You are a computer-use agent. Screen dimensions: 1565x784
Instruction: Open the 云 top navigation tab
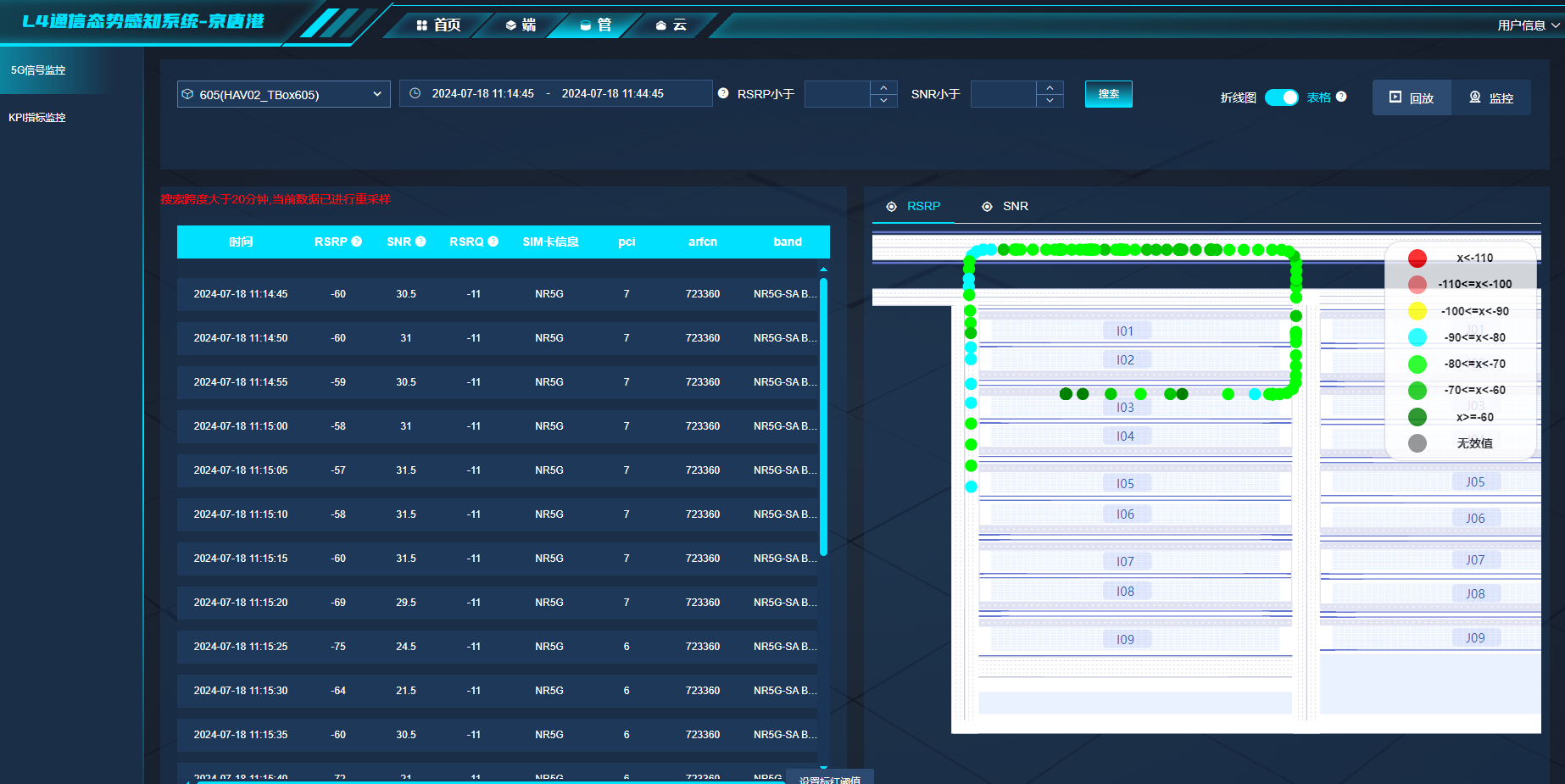point(671,25)
